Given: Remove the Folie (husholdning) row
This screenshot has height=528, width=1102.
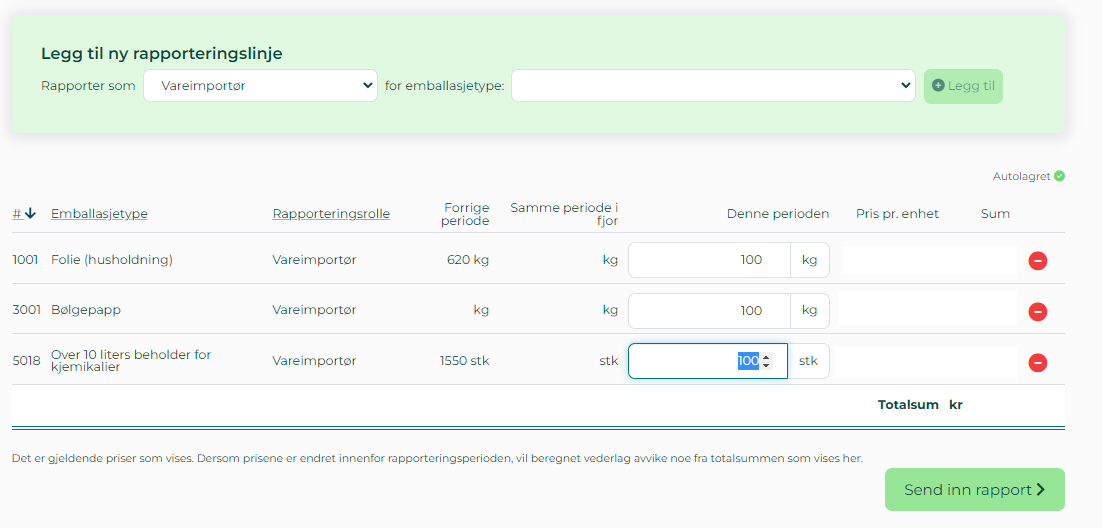Looking at the screenshot, I should tap(1038, 261).
